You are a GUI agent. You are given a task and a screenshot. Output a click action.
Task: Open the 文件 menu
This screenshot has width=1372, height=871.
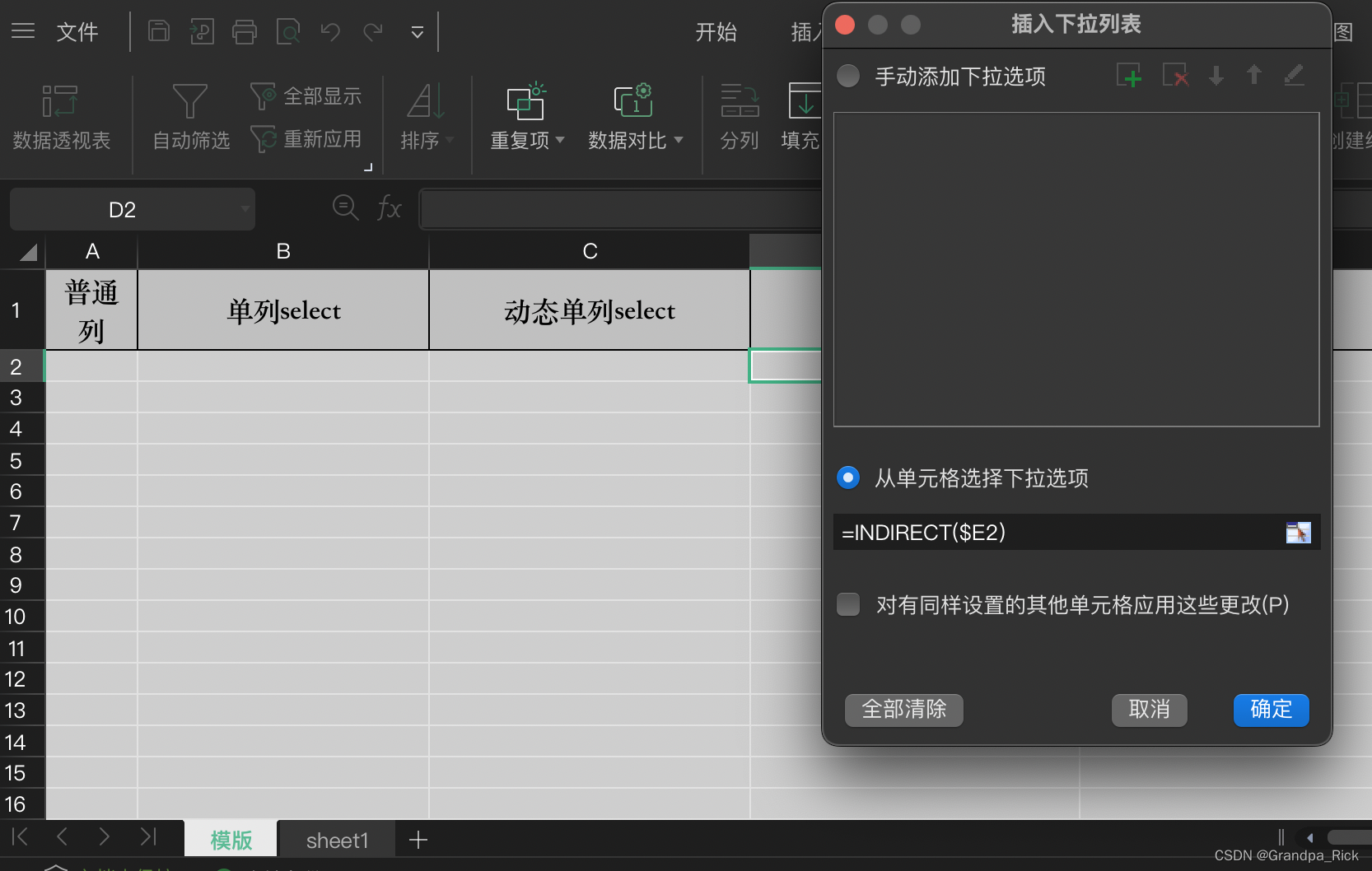77,31
